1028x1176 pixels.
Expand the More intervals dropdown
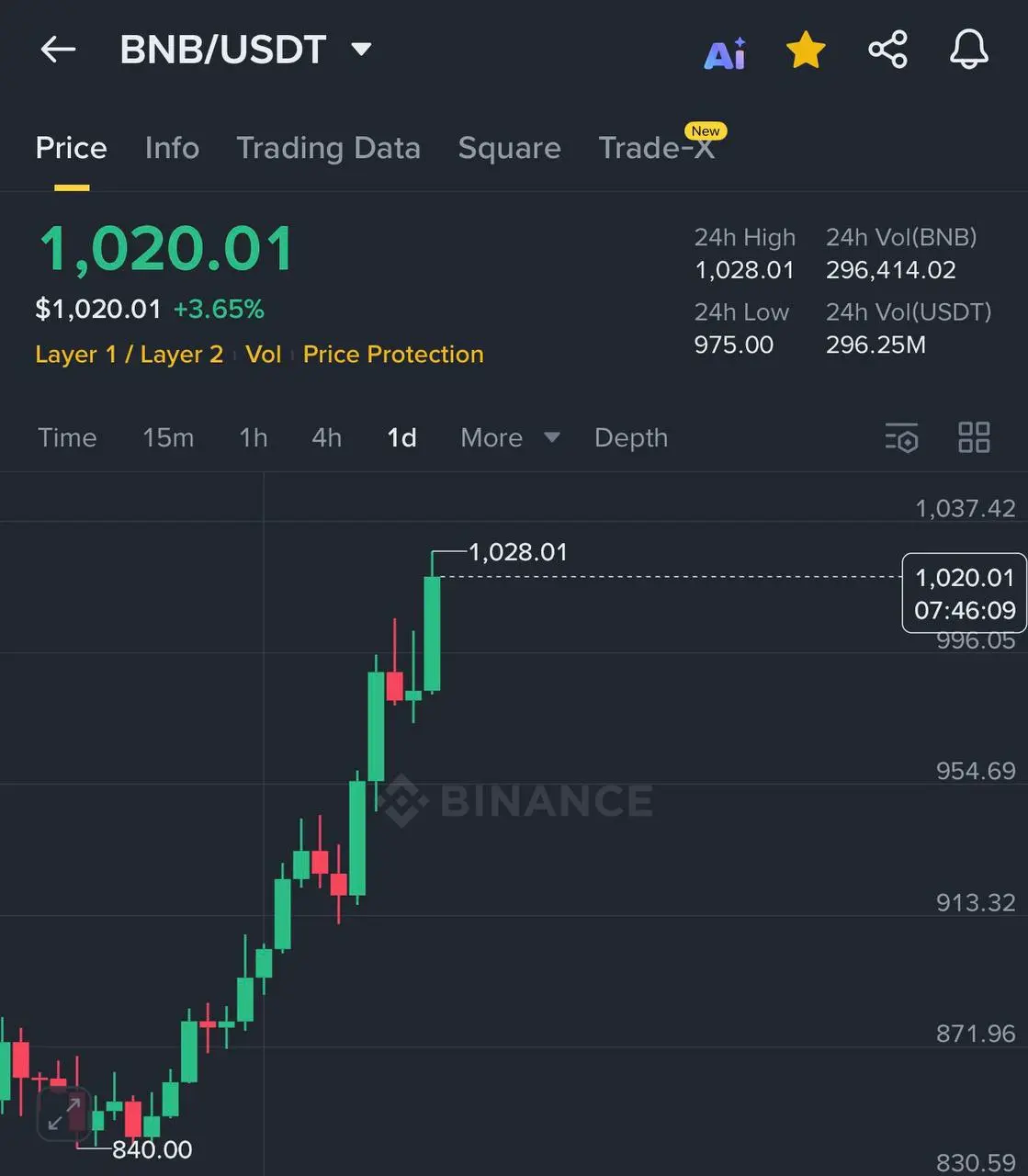pos(510,437)
